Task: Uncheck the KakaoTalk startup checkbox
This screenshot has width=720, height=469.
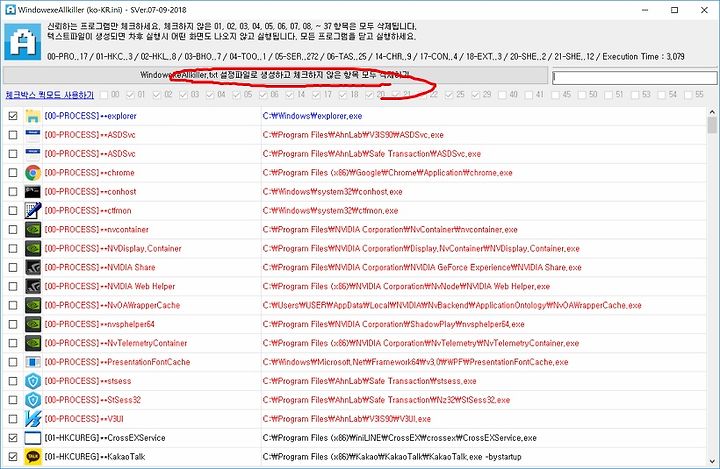Action: point(13,457)
